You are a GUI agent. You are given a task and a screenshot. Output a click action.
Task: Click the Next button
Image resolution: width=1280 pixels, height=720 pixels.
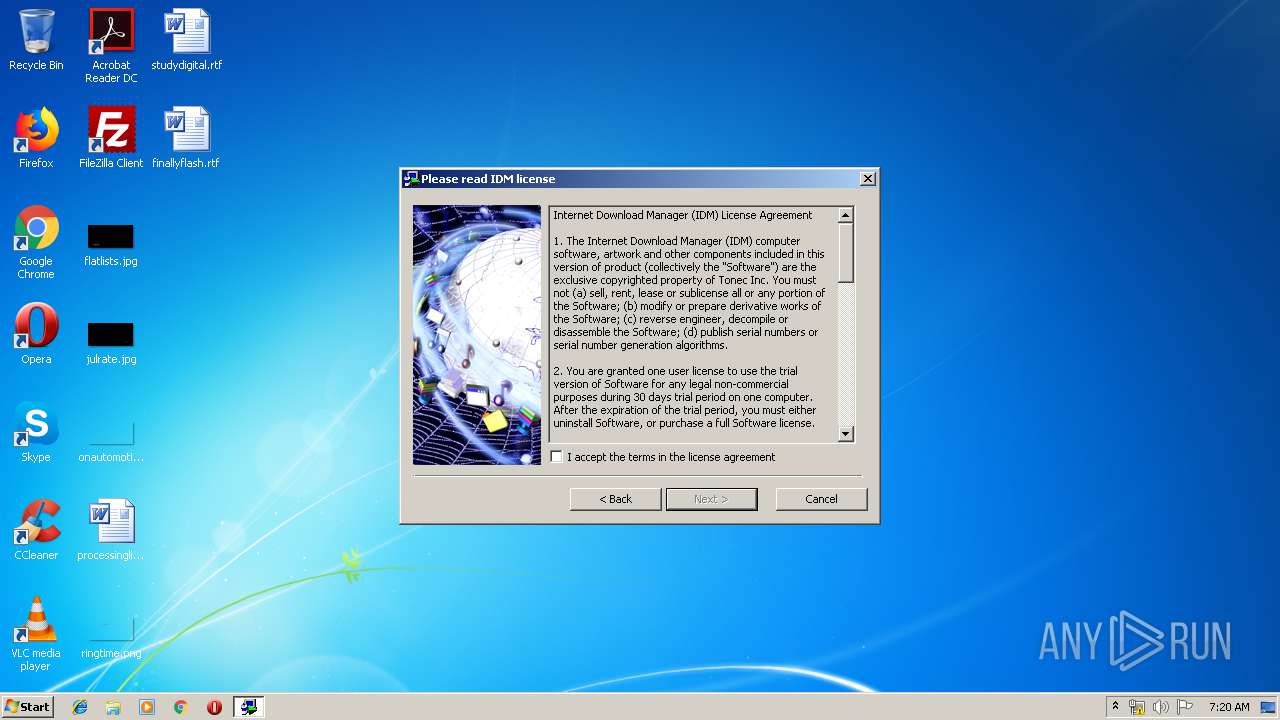pyautogui.click(x=711, y=499)
